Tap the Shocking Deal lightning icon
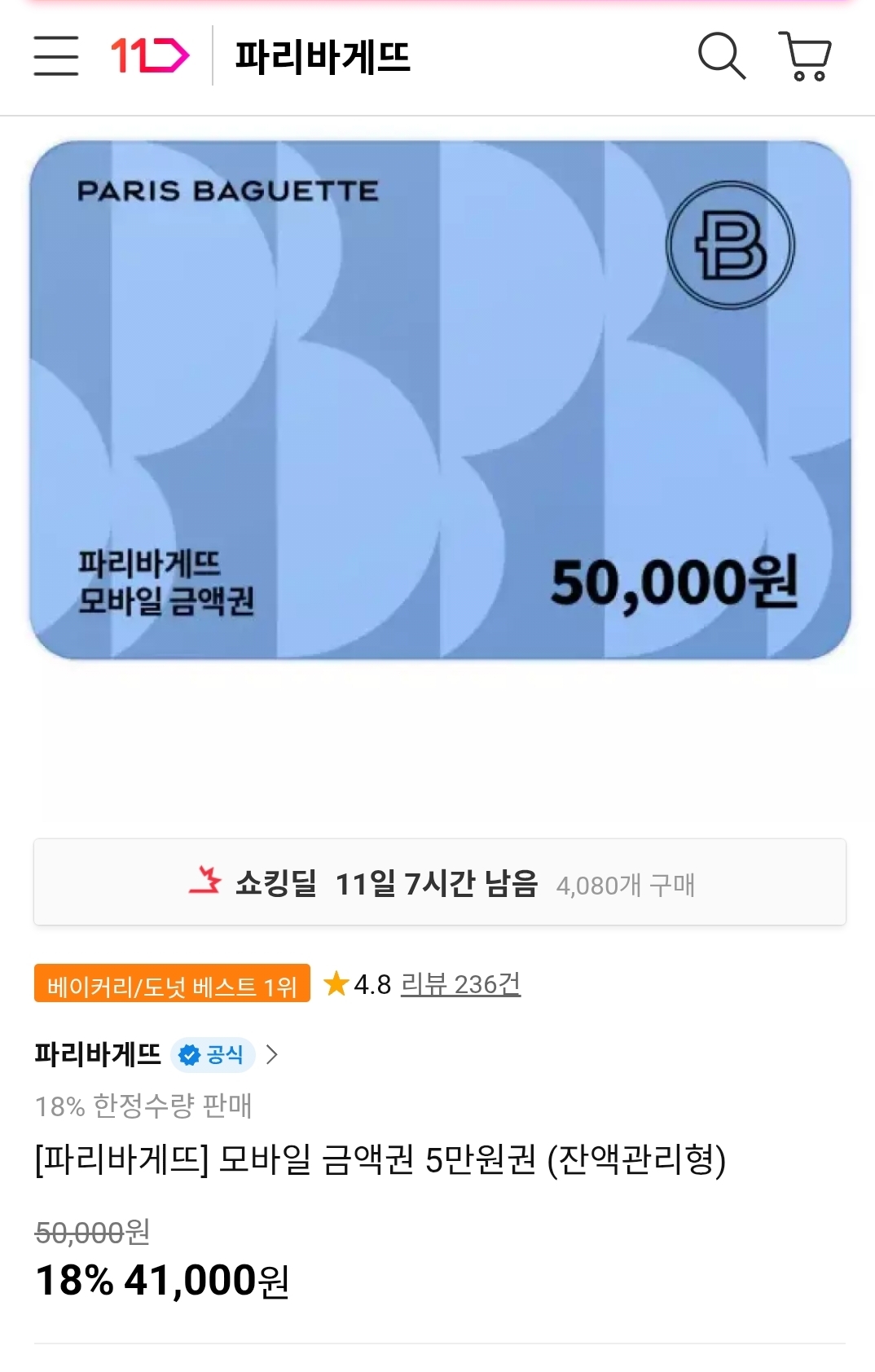The width and height of the screenshot is (875, 1372). pos(205,882)
